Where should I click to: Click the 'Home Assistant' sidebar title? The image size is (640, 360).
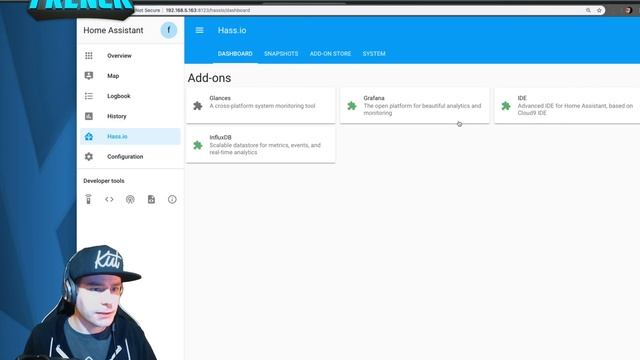[x=113, y=30]
